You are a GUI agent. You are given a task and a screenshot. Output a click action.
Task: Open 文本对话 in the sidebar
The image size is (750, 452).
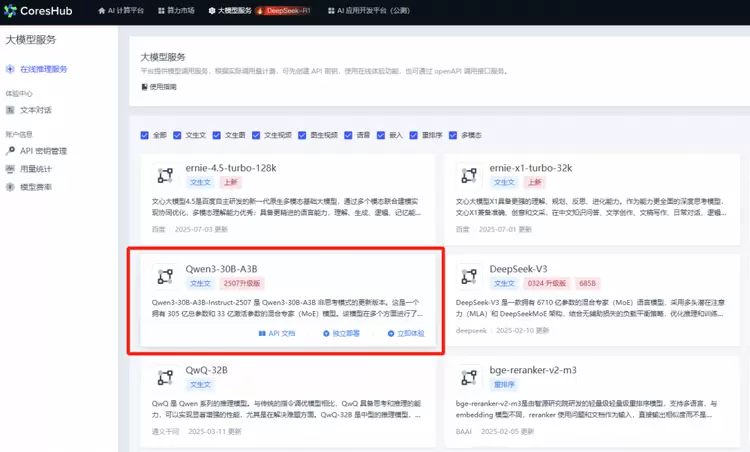tap(36, 110)
